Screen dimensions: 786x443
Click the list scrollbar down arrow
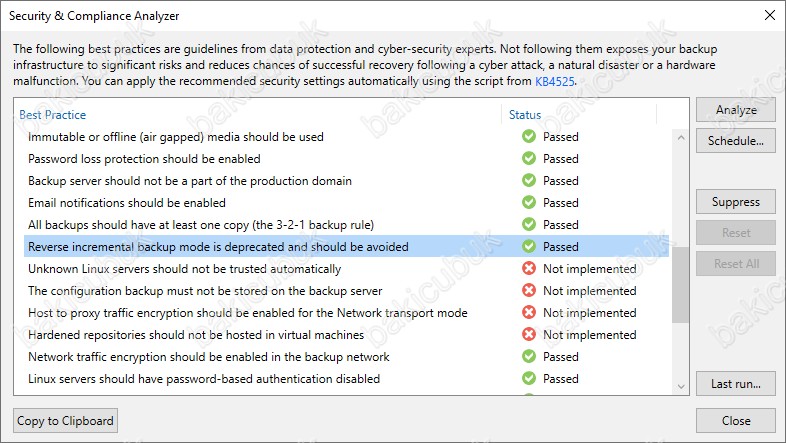[x=681, y=386]
